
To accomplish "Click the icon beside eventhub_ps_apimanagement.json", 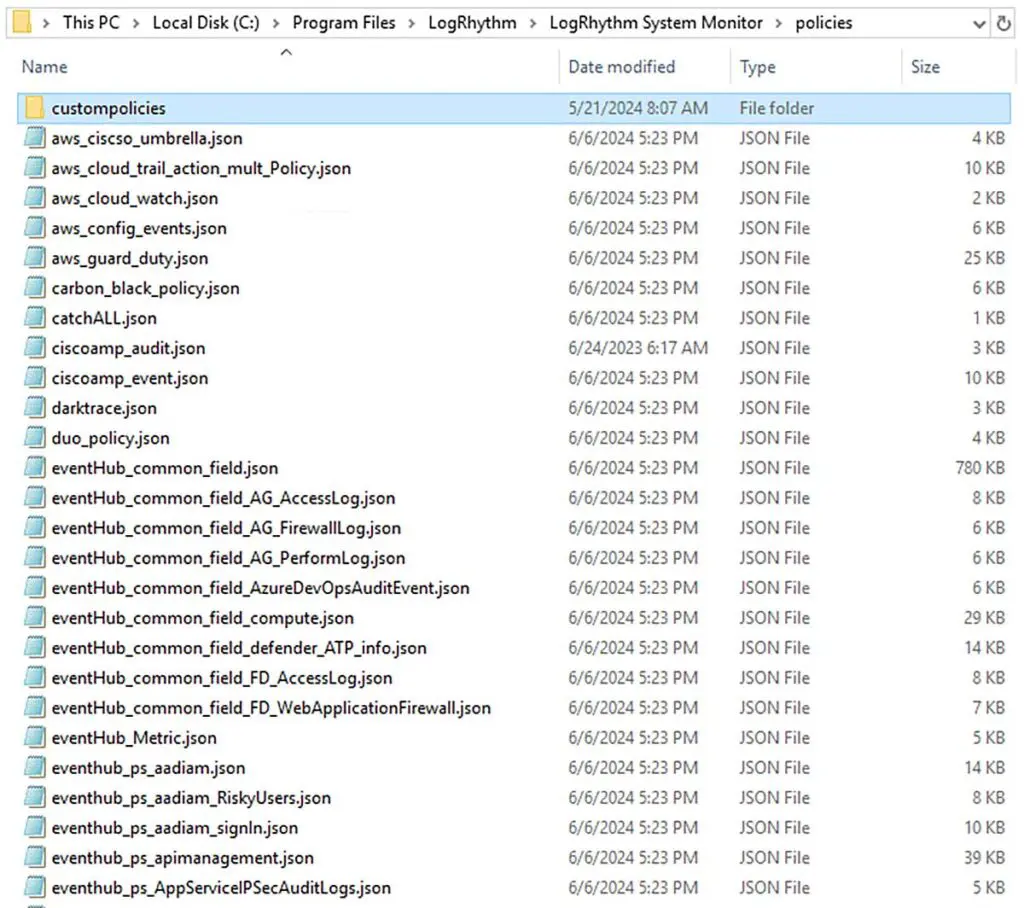I will [34, 858].
